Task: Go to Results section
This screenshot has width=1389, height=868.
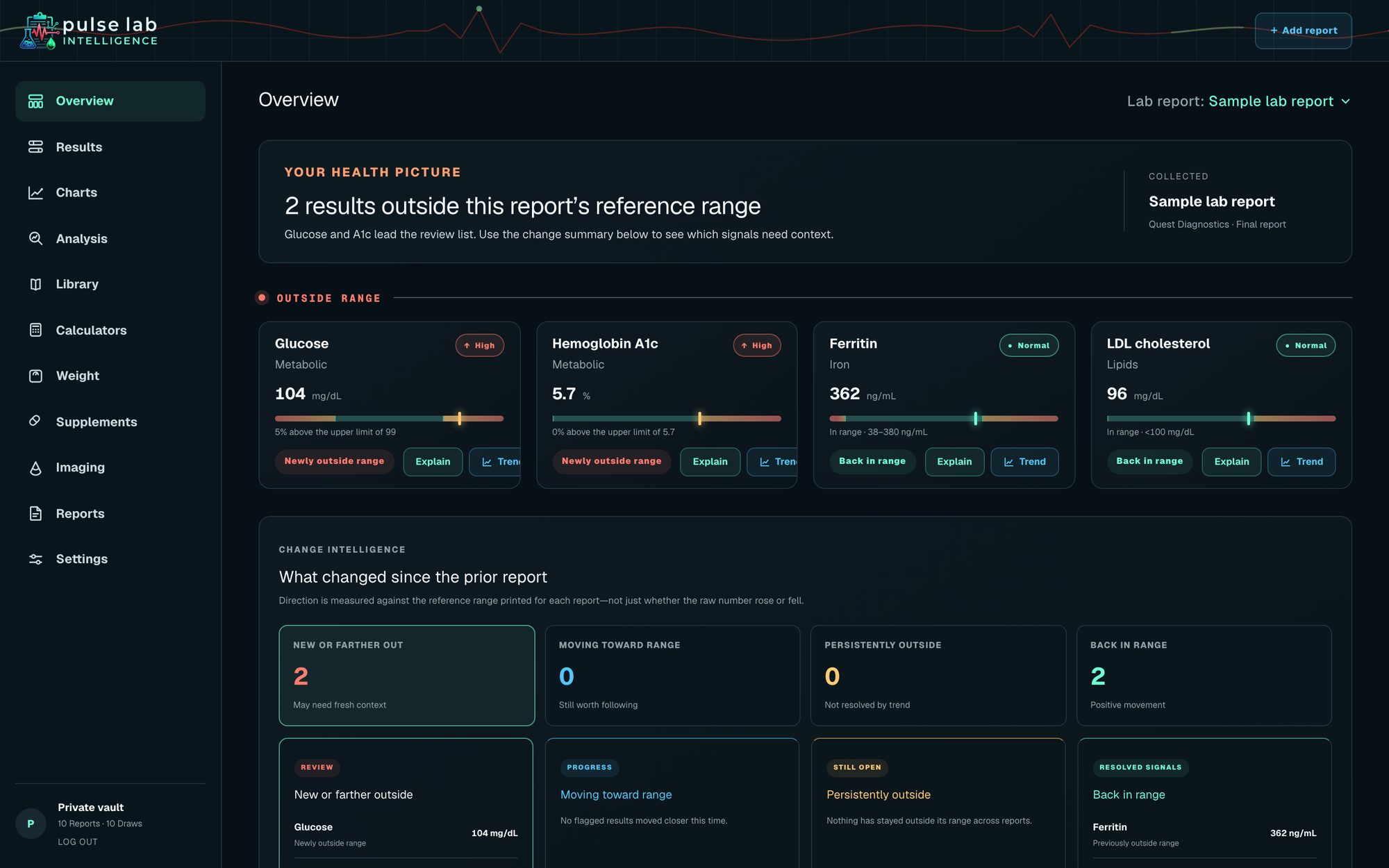Action: pos(110,147)
